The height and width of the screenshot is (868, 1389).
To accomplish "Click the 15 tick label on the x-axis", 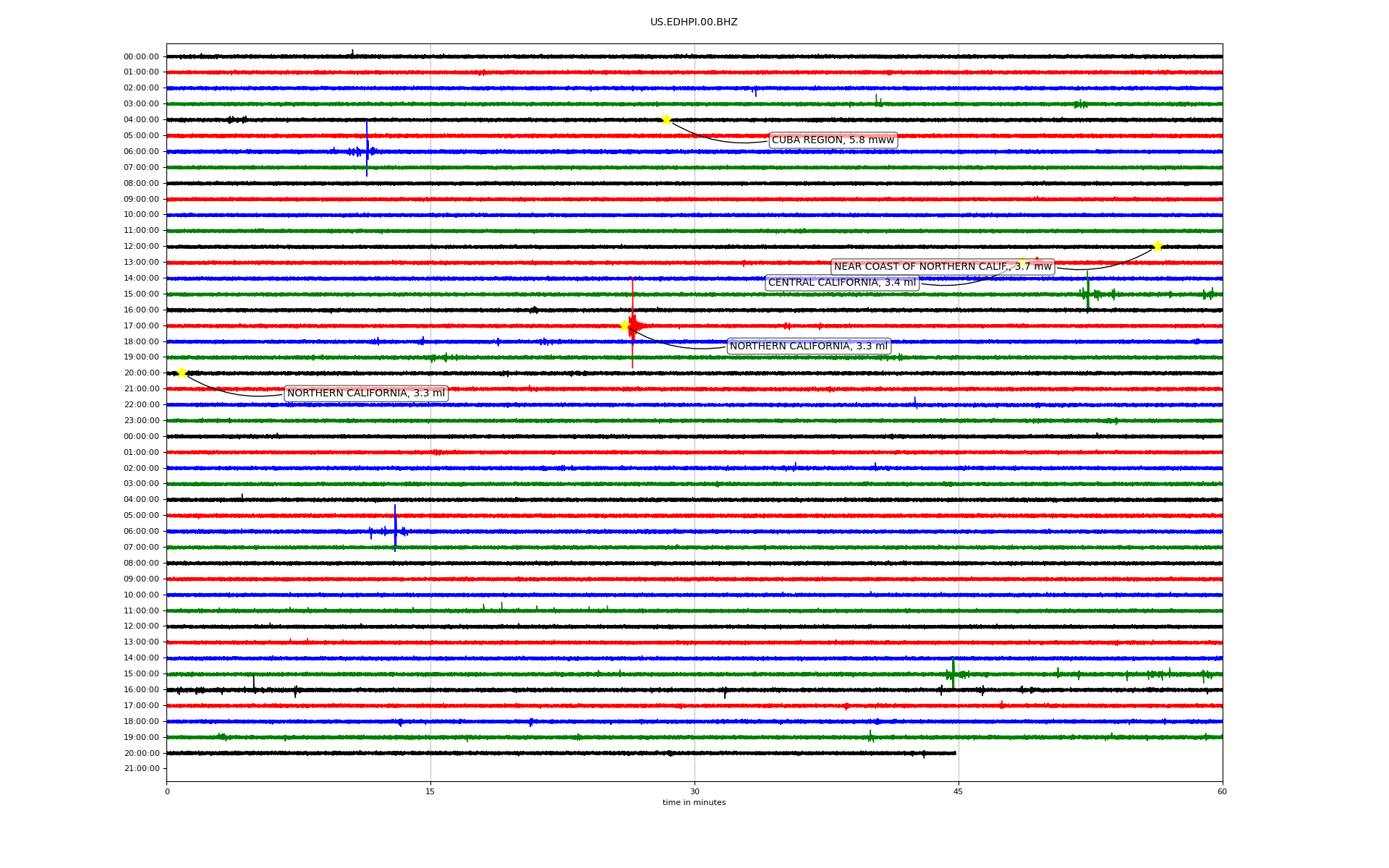I will coord(430,791).
